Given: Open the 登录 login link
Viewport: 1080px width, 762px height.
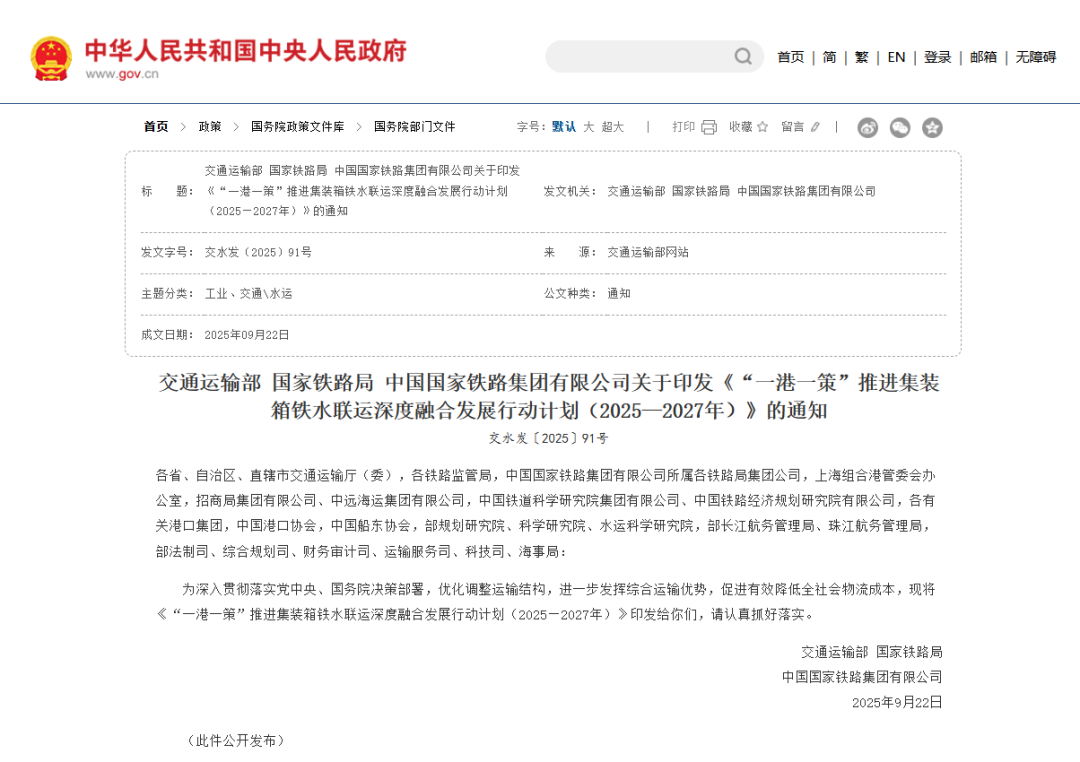Looking at the screenshot, I should click(x=937, y=57).
